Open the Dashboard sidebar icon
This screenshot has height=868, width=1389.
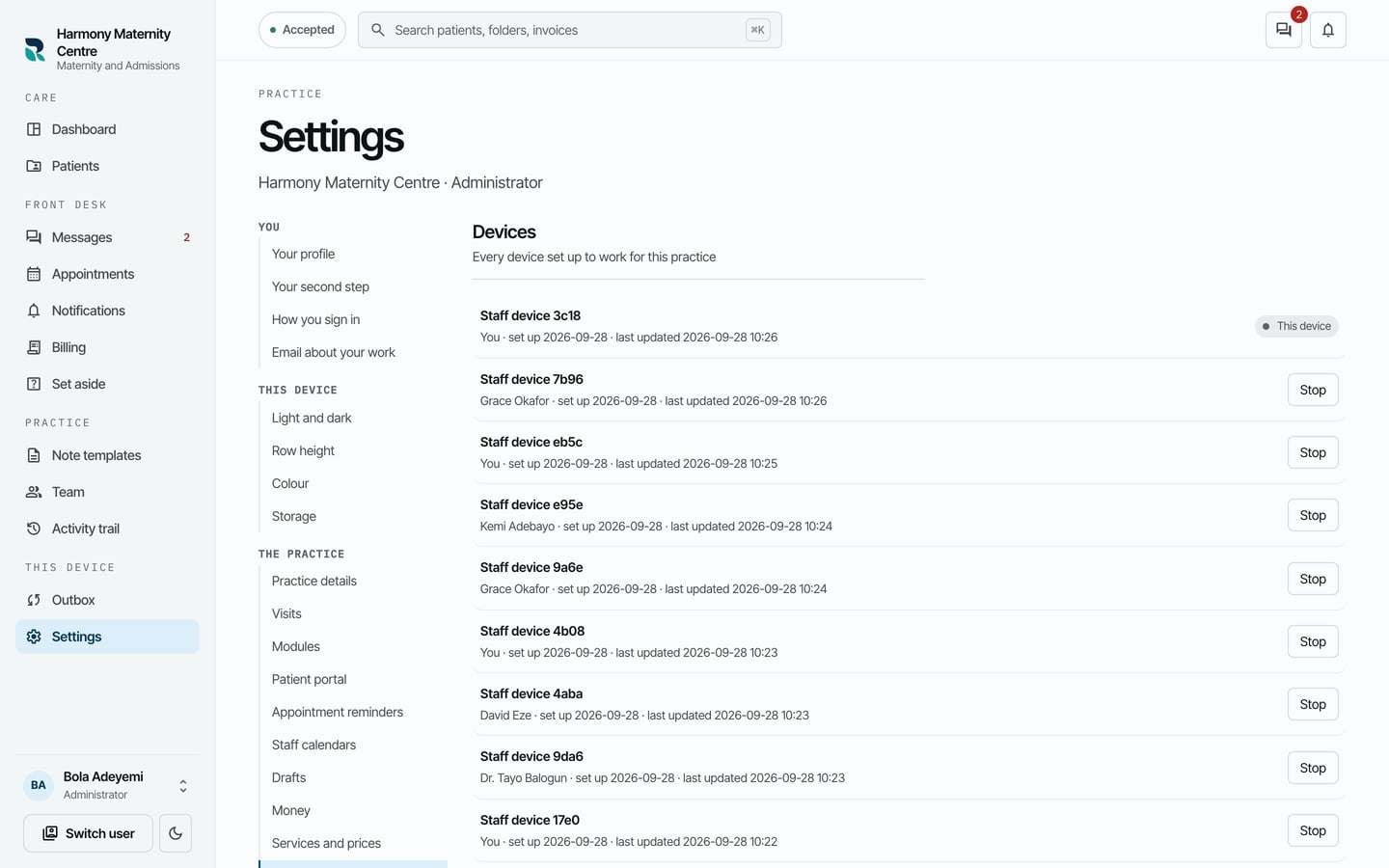coord(34,129)
